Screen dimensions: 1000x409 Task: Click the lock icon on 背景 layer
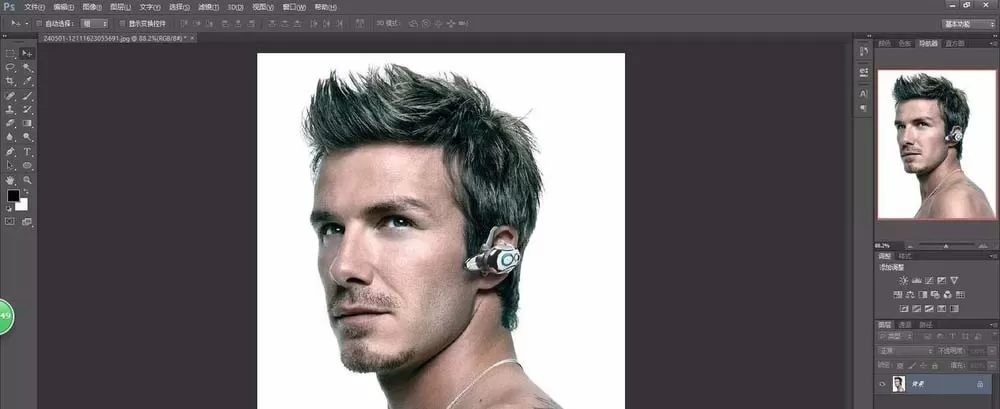980,384
